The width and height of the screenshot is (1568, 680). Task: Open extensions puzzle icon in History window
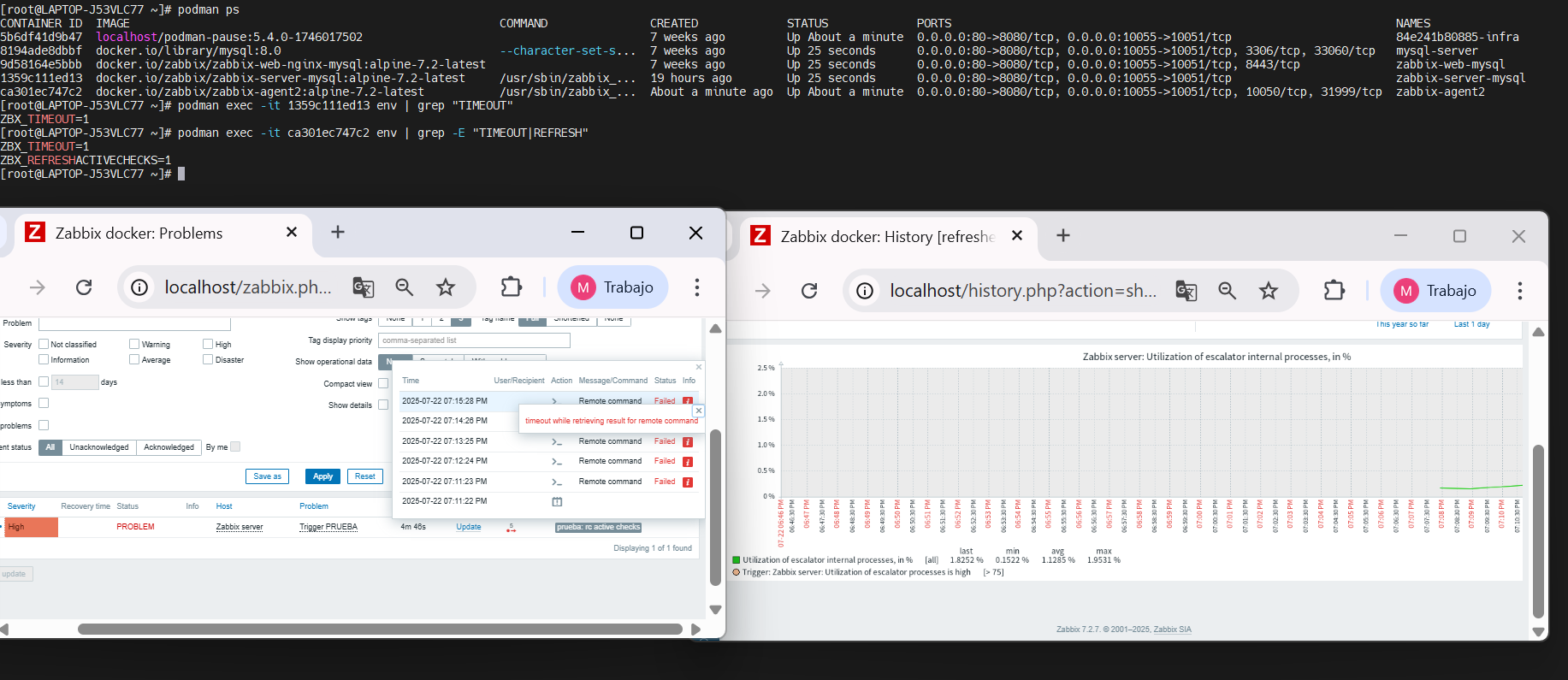[x=1334, y=291]
